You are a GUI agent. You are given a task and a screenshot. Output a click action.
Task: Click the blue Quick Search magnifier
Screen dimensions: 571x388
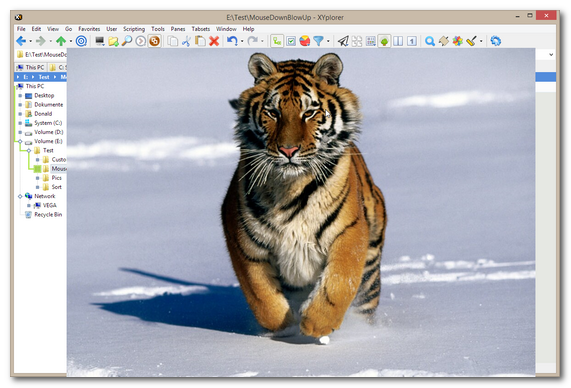pos(430,41)
